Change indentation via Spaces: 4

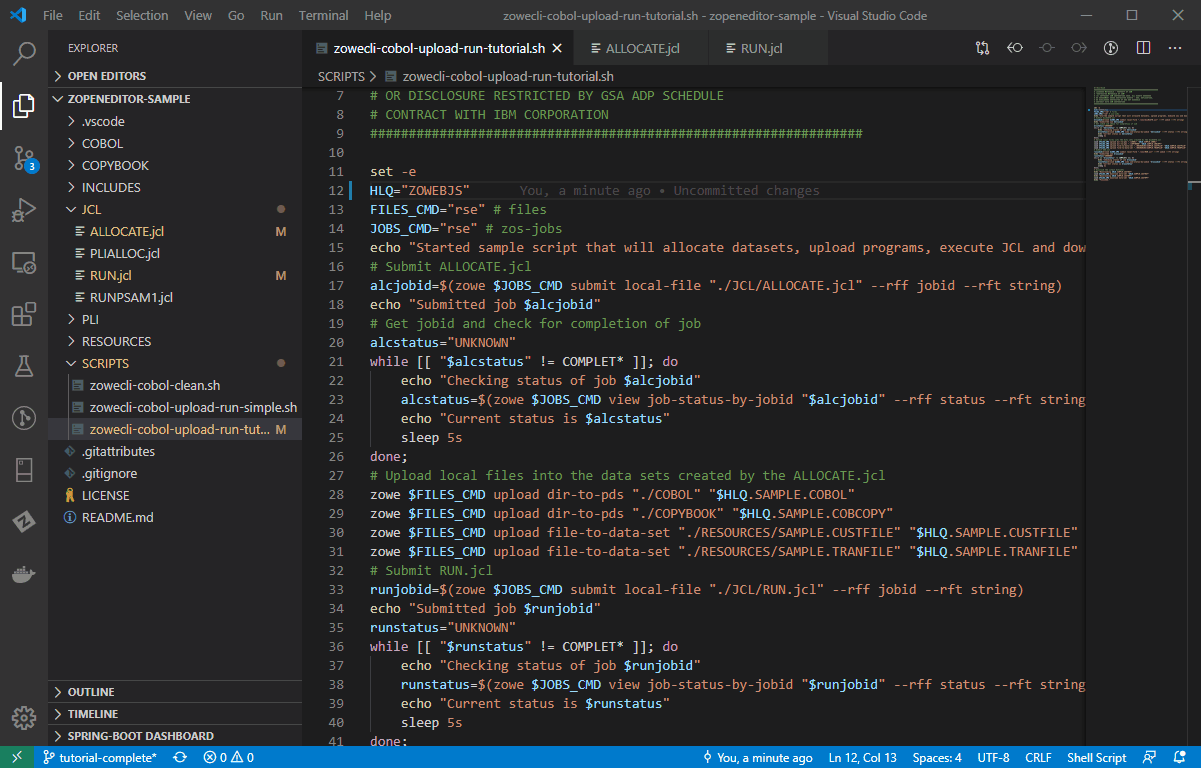point(936,757)
